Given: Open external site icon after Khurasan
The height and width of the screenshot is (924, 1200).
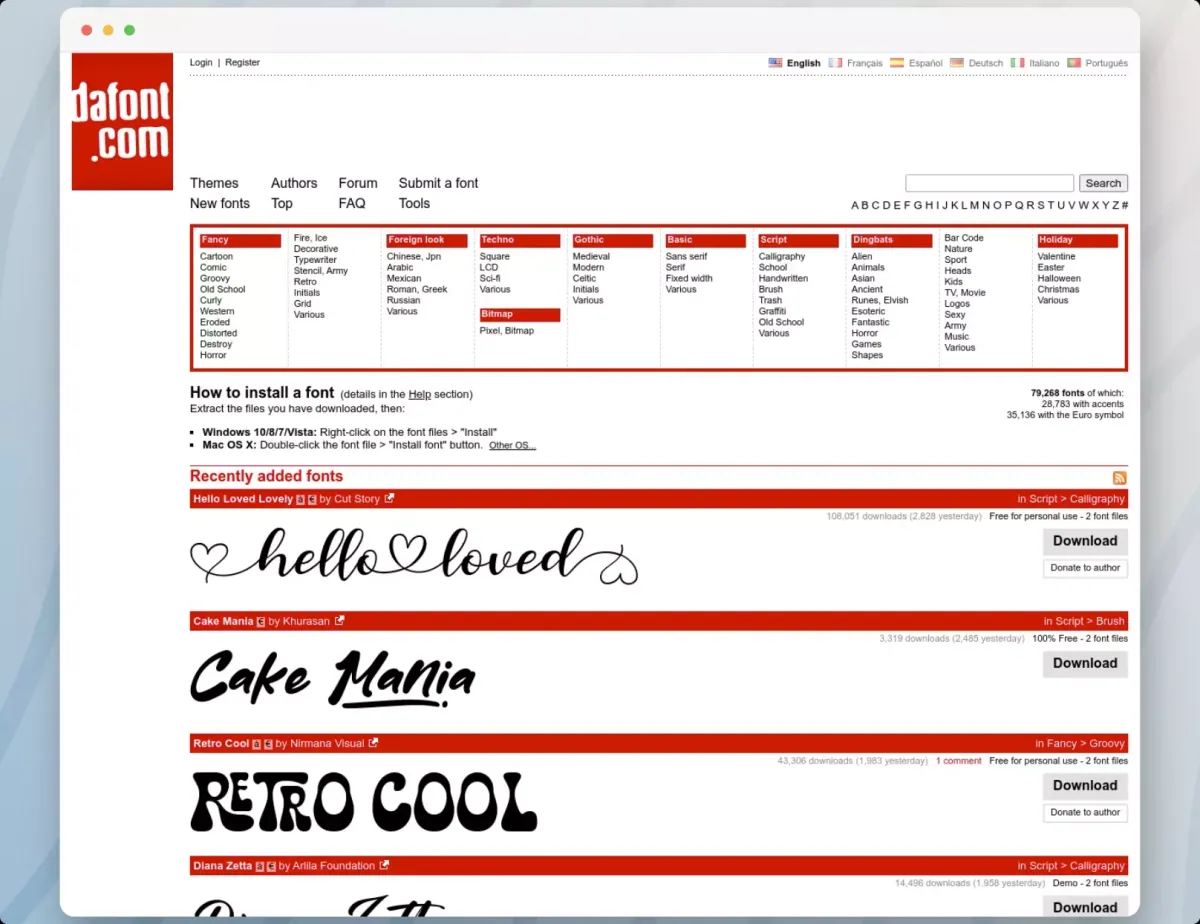Looking at the screenshot, I should (x=339, y=621).
